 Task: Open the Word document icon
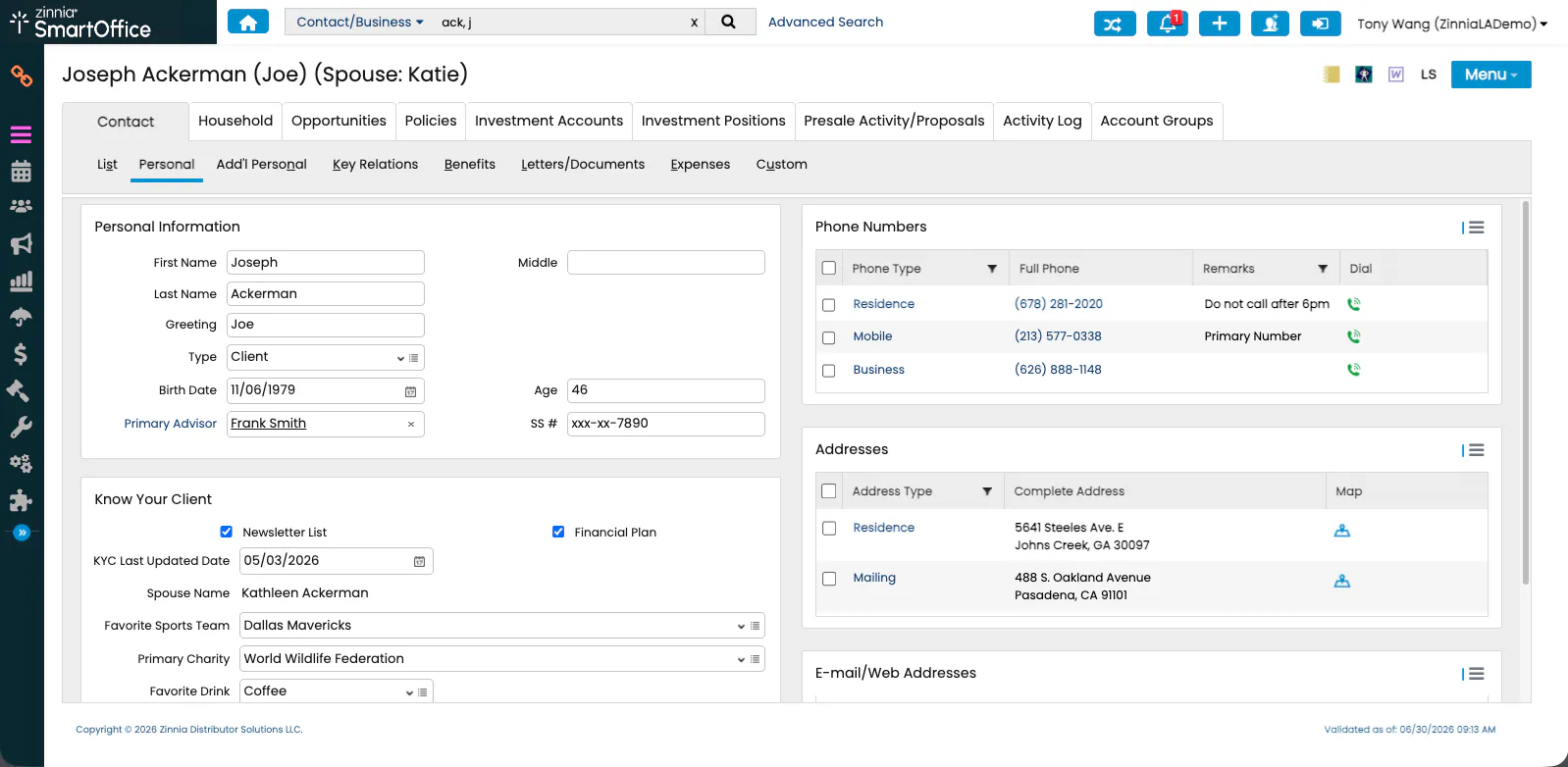pyautogui.click(x=1396, y=75)
